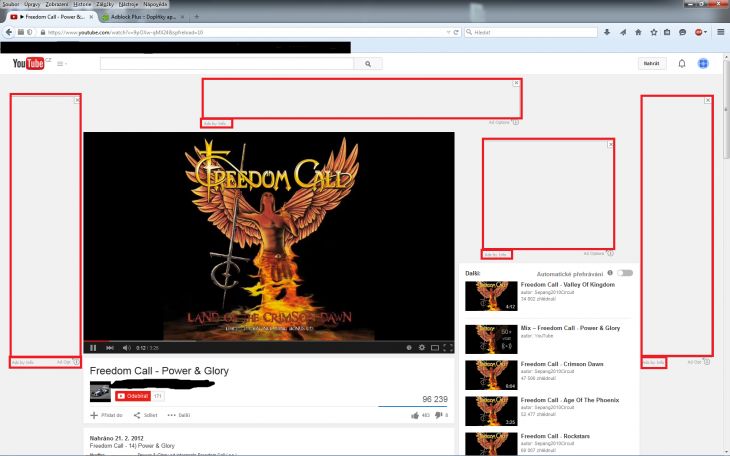Open the Adblock Plus icon dropdown arrow
The image size is (730, 456).
tap(705, 32)
